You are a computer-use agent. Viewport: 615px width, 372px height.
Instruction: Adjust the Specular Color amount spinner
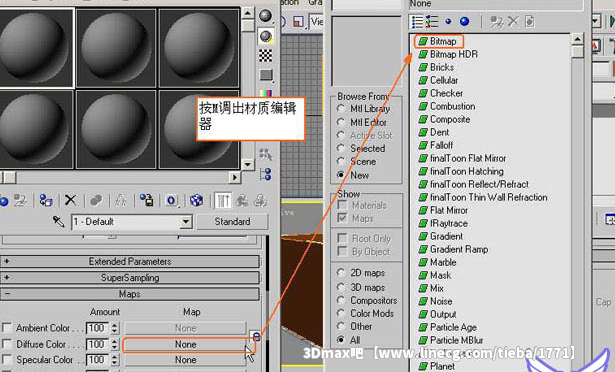tap(115, 359)
